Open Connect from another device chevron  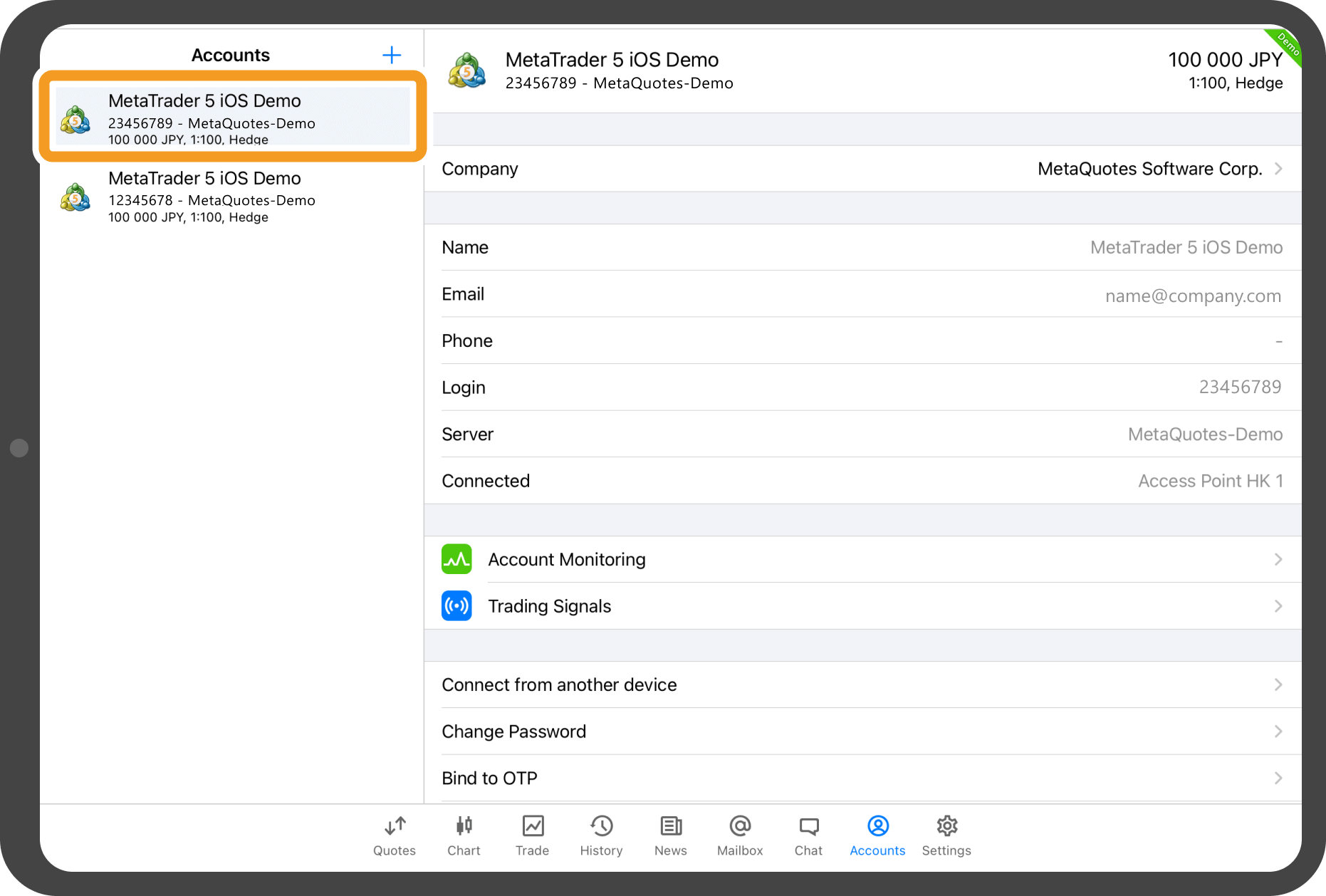(x=1278, y=684)
